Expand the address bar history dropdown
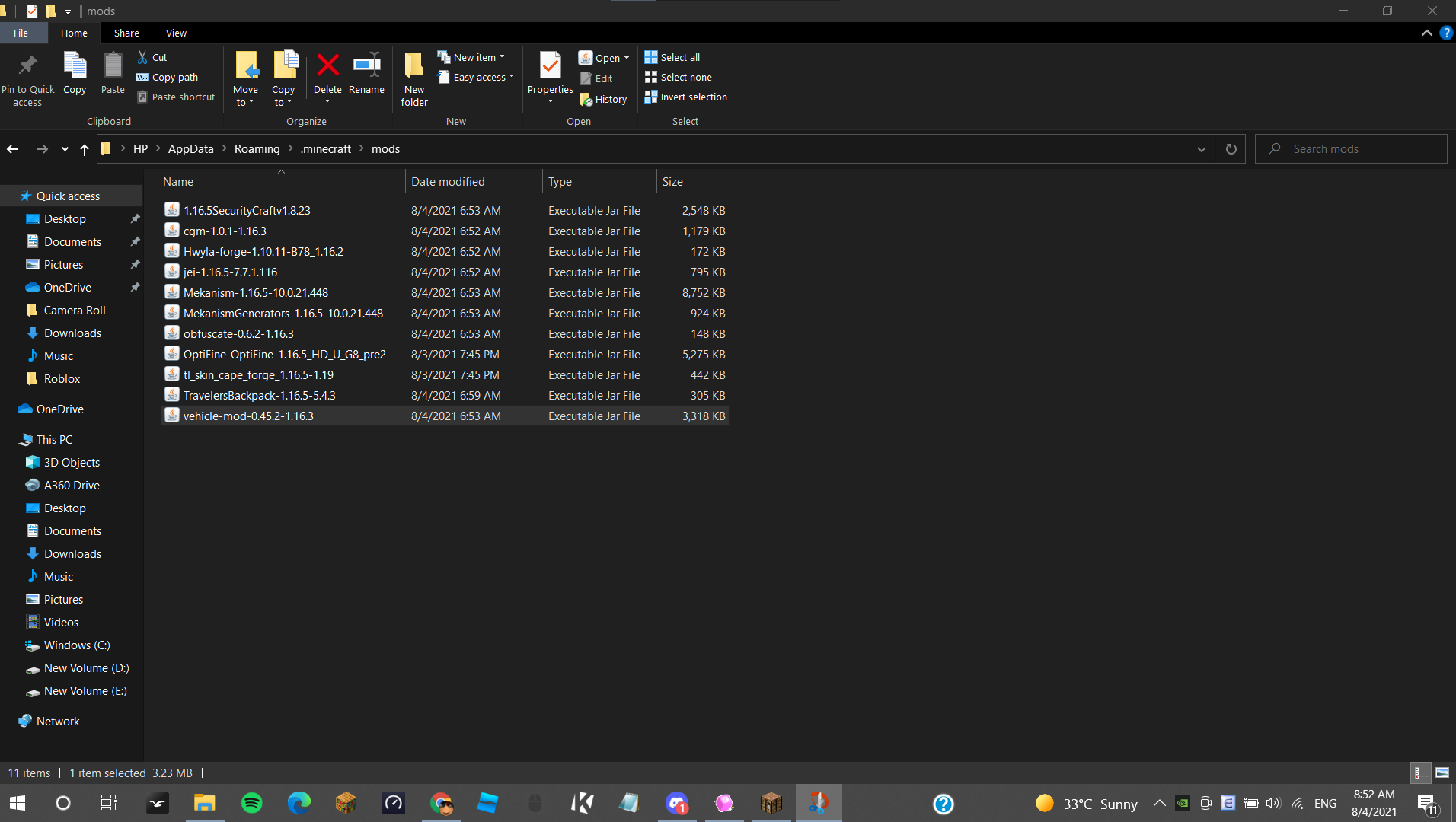Screen dimensions: 1456x822 tap(1202, 149)
